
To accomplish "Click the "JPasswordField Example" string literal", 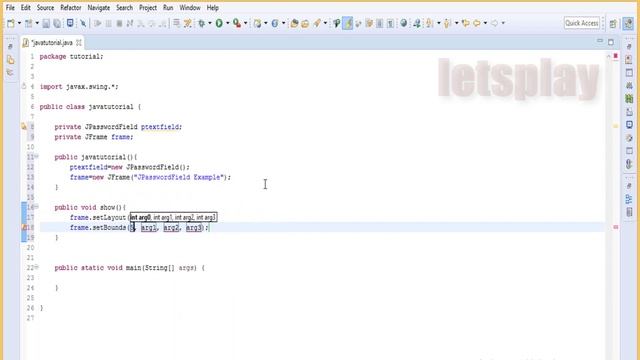I will tap(180, 177).
